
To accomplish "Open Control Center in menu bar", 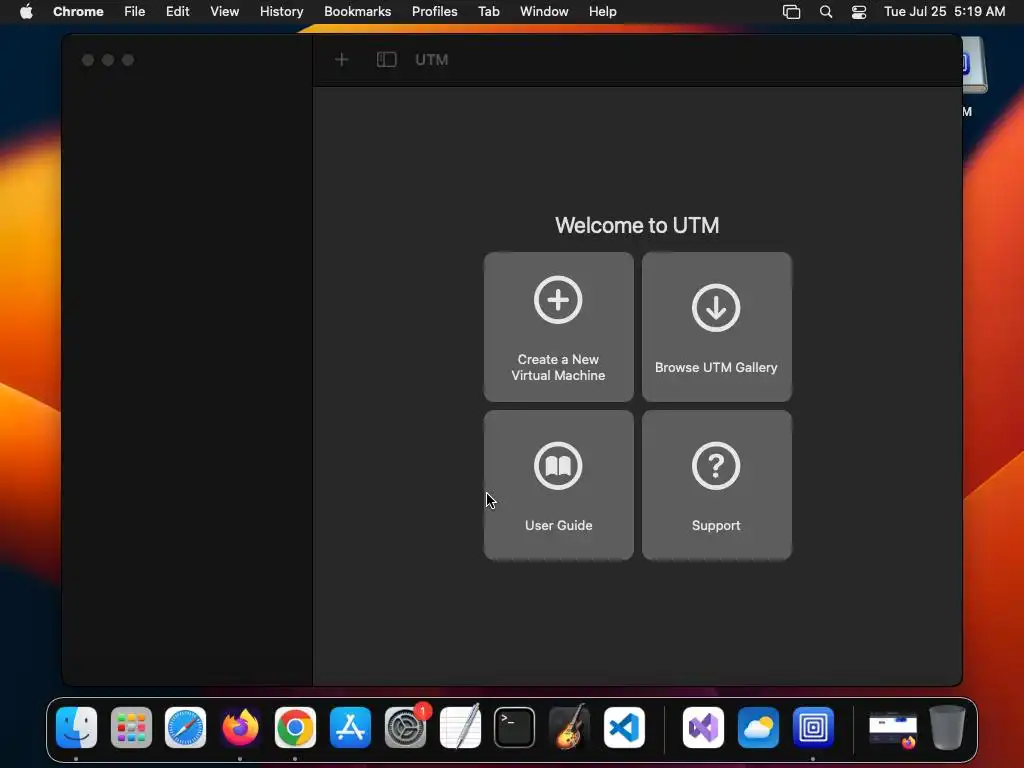I will pos(859,12).
